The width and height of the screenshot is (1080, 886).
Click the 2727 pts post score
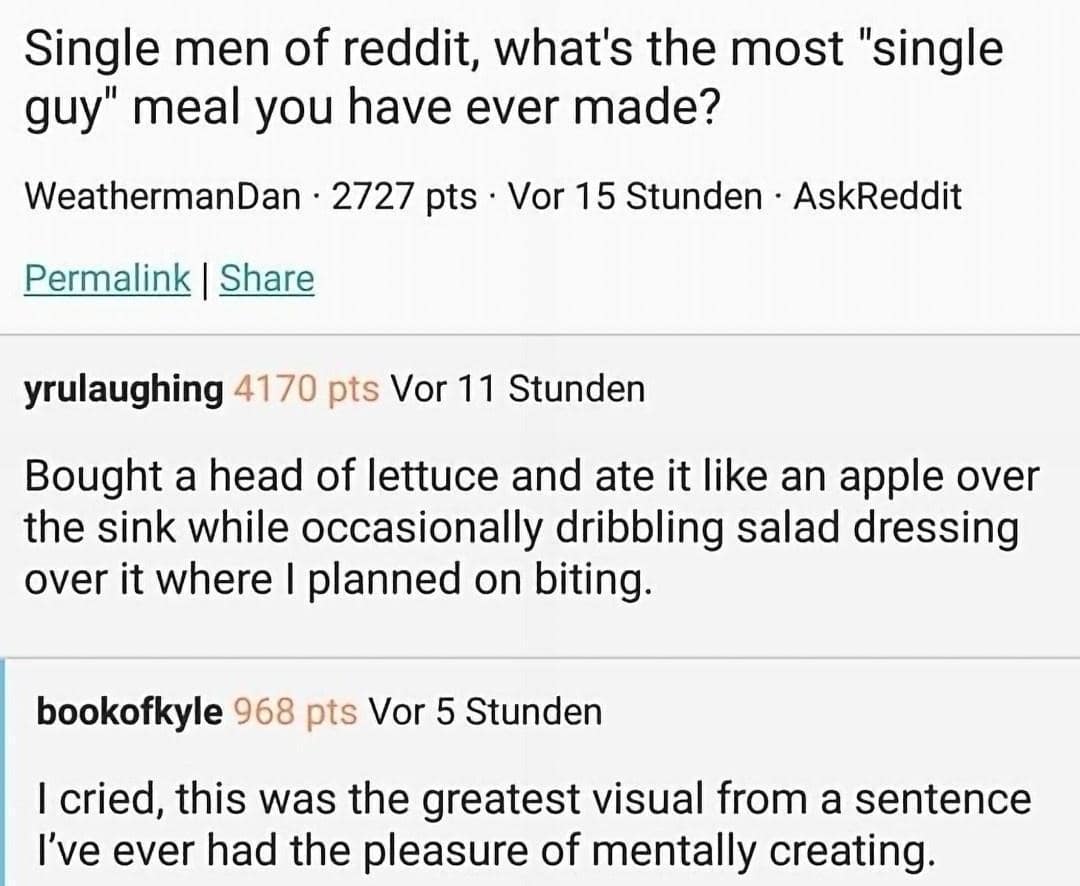[x=403, y=196]
